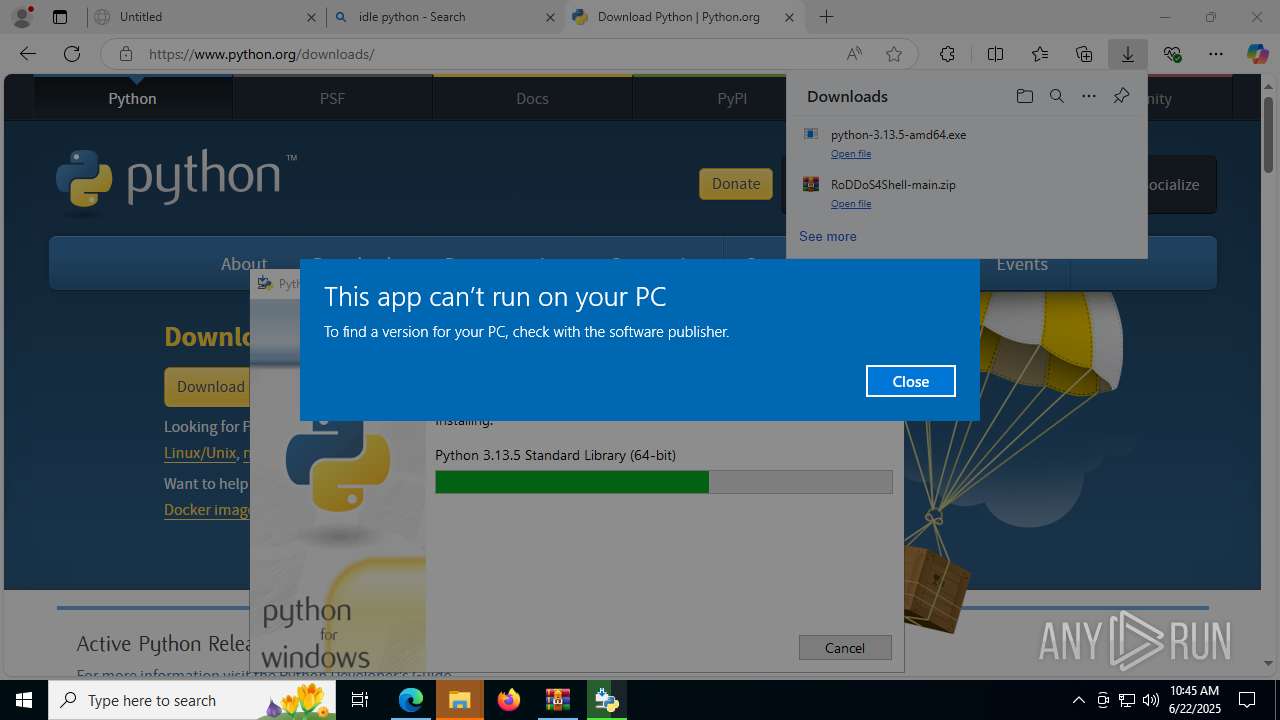Viewport: 1280px width, 720px height.
Task: Close the idle python - Search tab
Action: (550, 17)
